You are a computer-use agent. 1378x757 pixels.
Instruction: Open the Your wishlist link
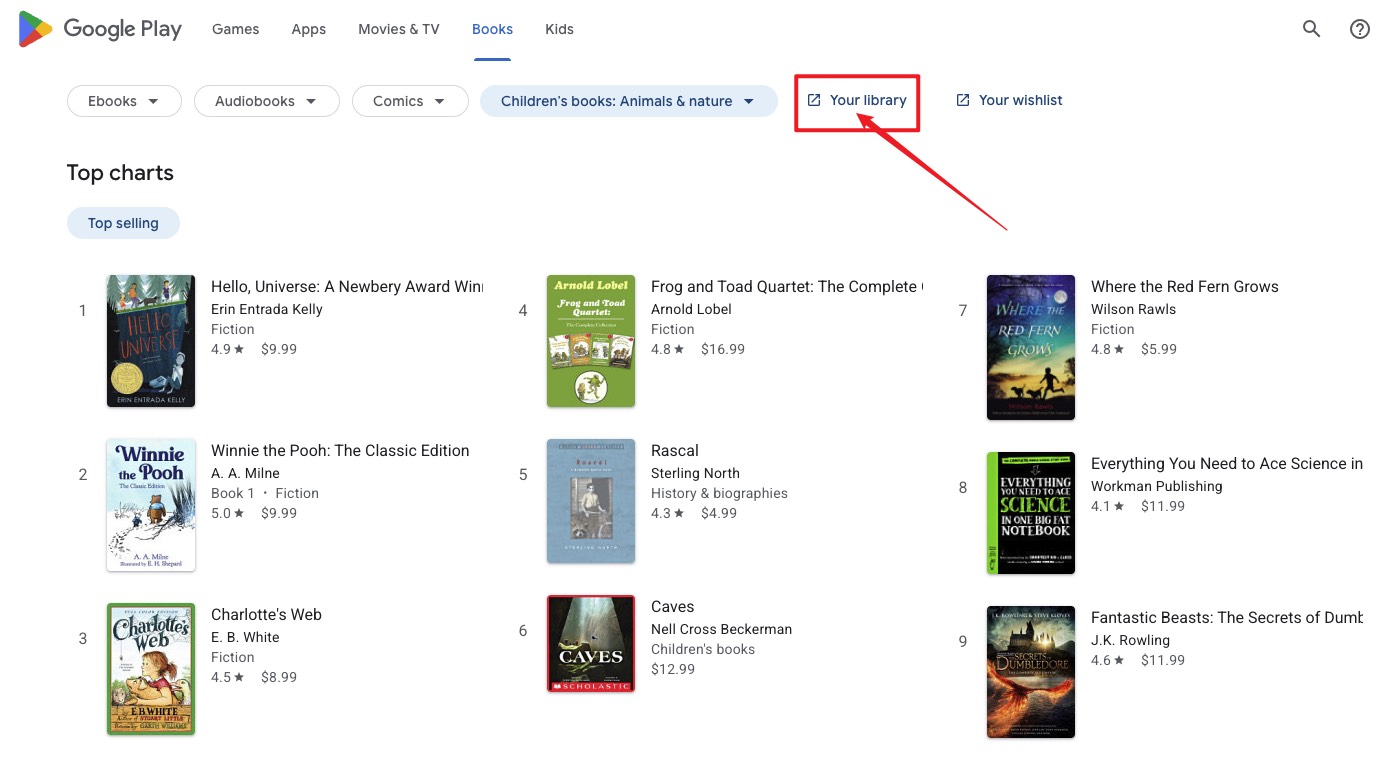pyautogui.click(x=1010, y=100)
